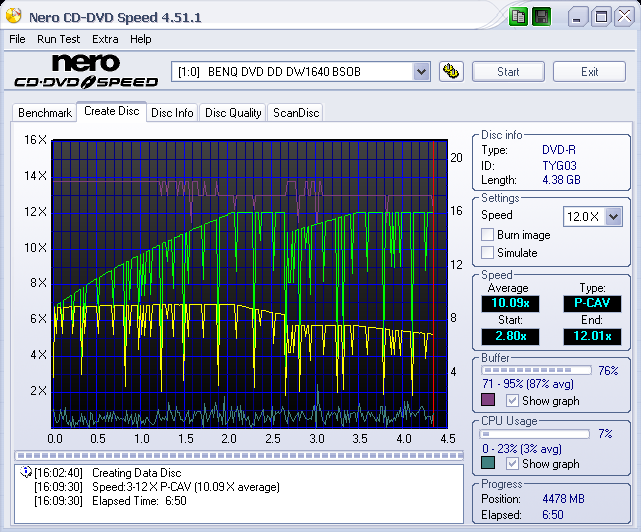Expand the 12.0X burn speed dropdown
This screenshot has height=532, width=641.
pos(613,216)
